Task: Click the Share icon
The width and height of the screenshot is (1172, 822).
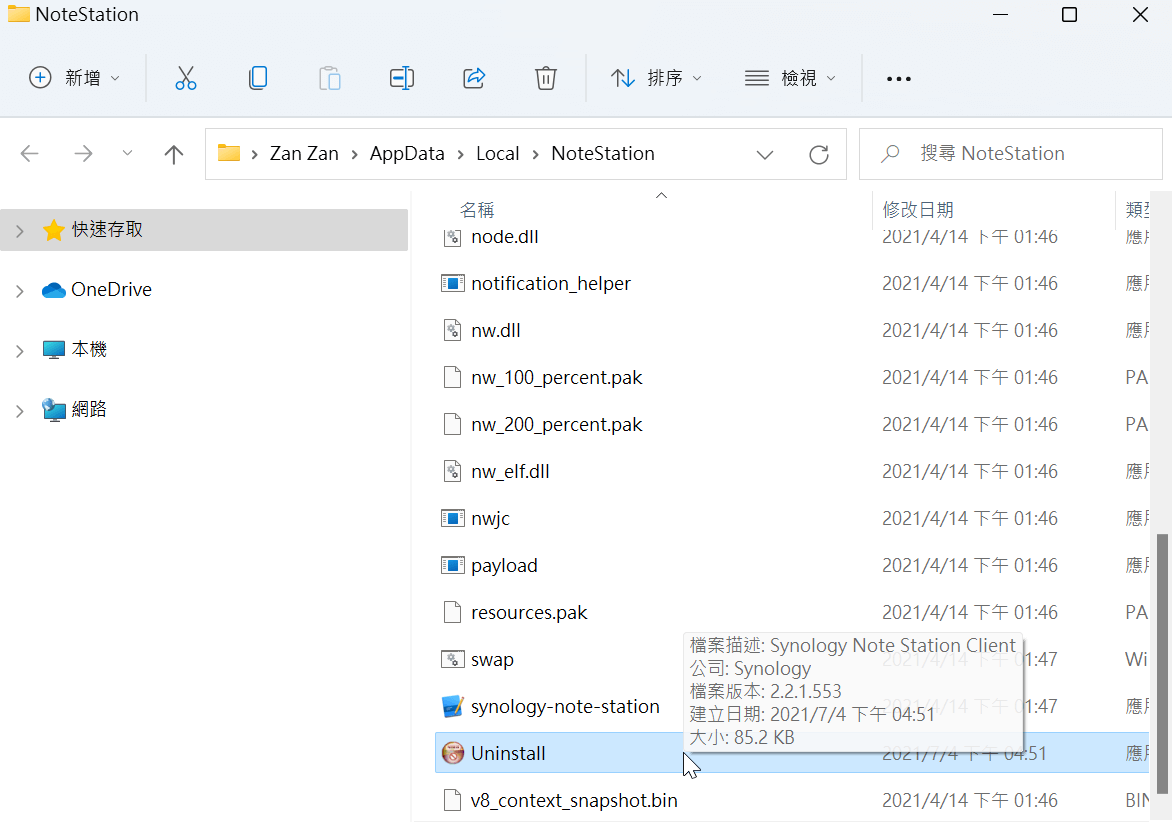Action: click(474, 78)
